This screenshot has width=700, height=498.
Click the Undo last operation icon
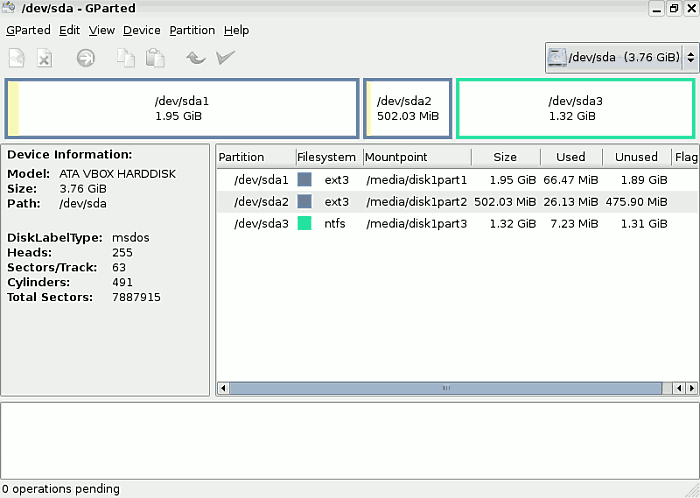[x=196, y=58]
